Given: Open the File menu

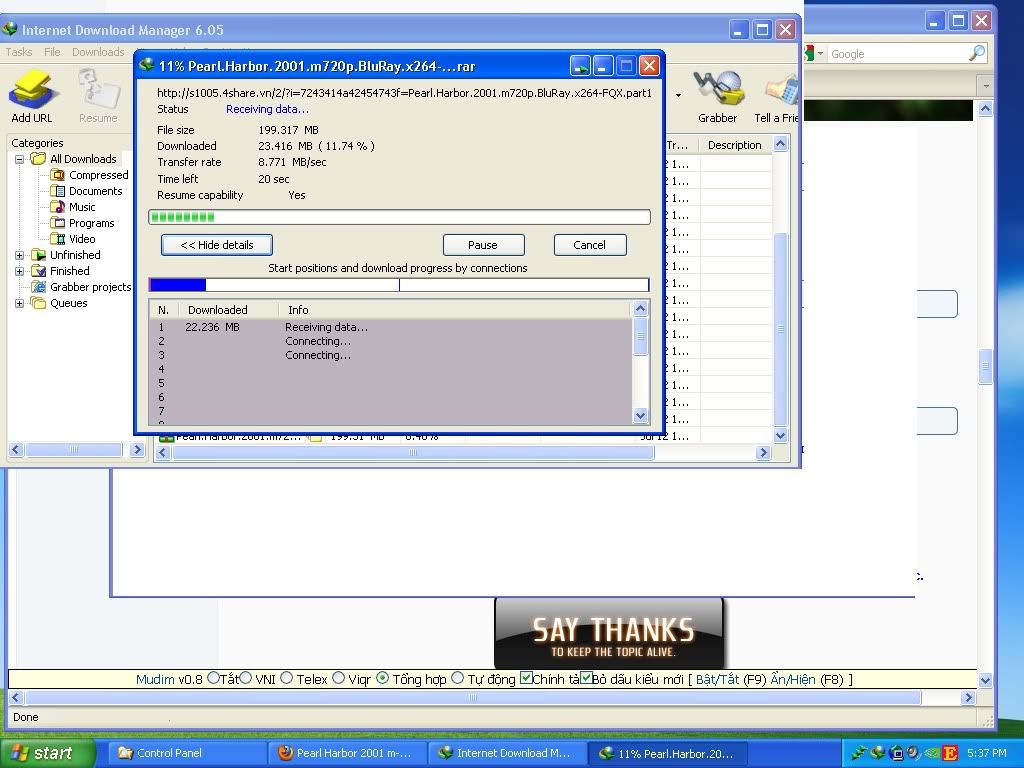Looking at the screenshot, I should tap(52, 52).
